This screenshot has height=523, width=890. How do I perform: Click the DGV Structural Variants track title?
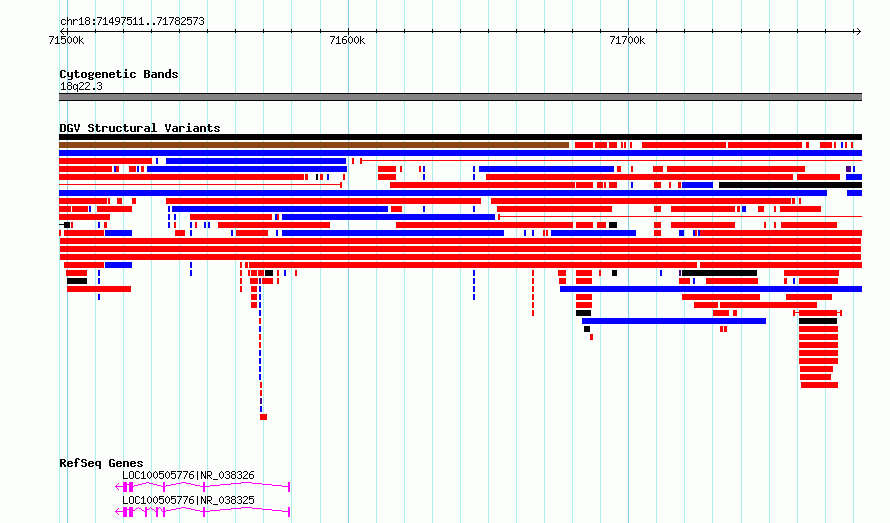140,128
